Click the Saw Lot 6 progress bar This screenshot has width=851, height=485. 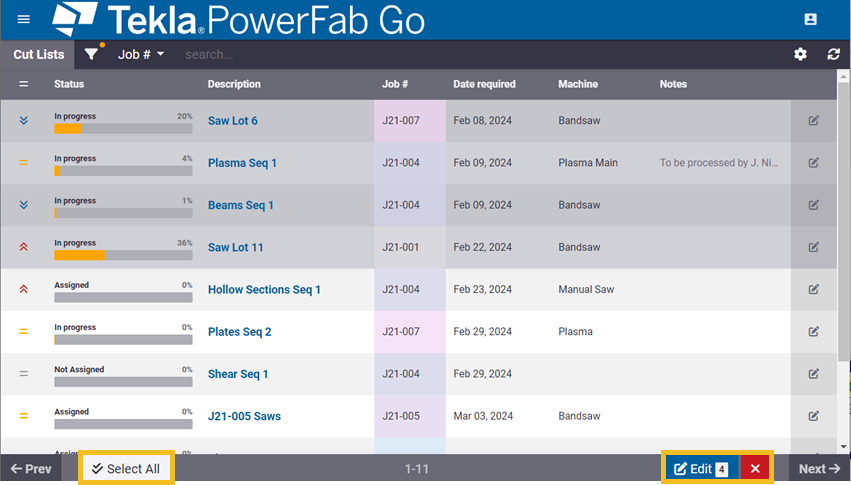click(x=123, y=129)
